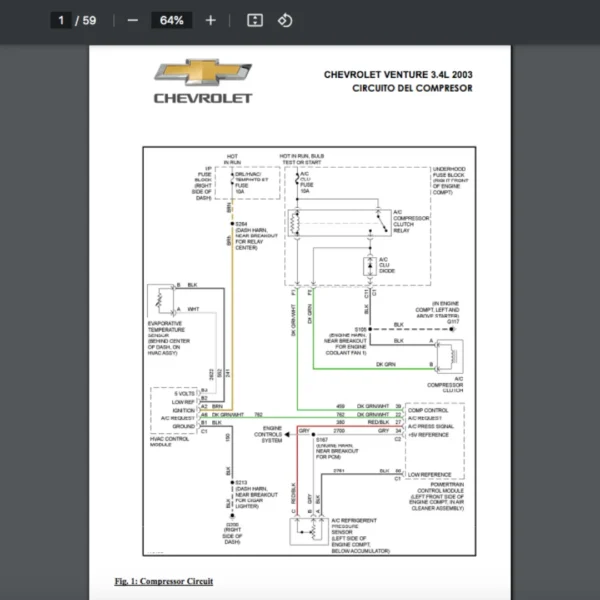Click the 'A/C COMPRESSOR CLUTCH RELAY' label
This screenshot has height=600, width=600.
pyautogui.click(x=411, y=221)
